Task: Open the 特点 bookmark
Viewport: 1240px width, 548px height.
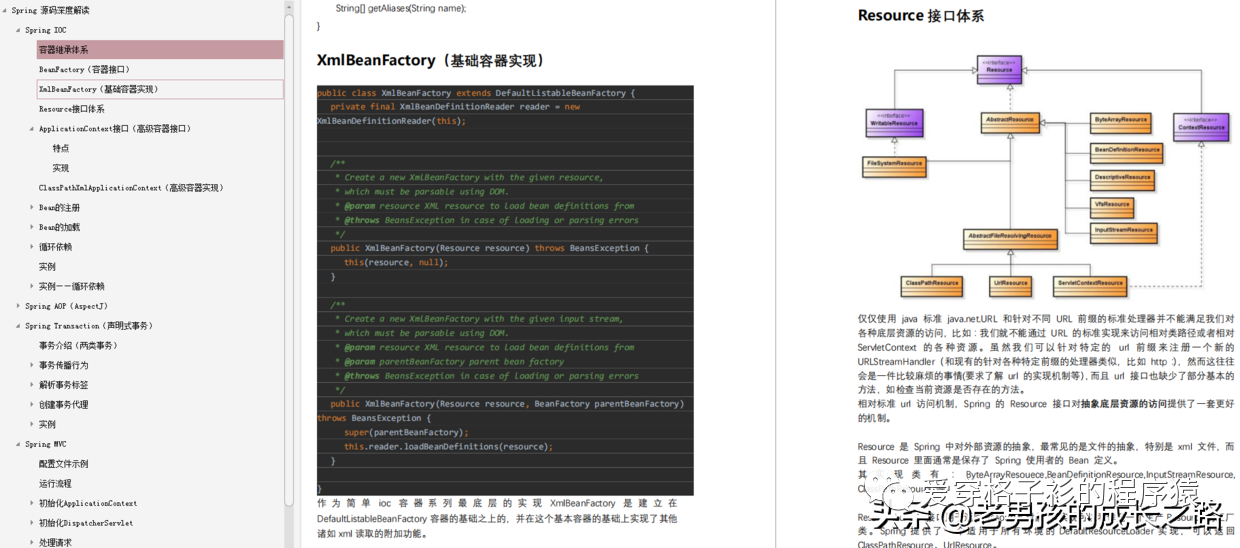Action: coord(61,148)
